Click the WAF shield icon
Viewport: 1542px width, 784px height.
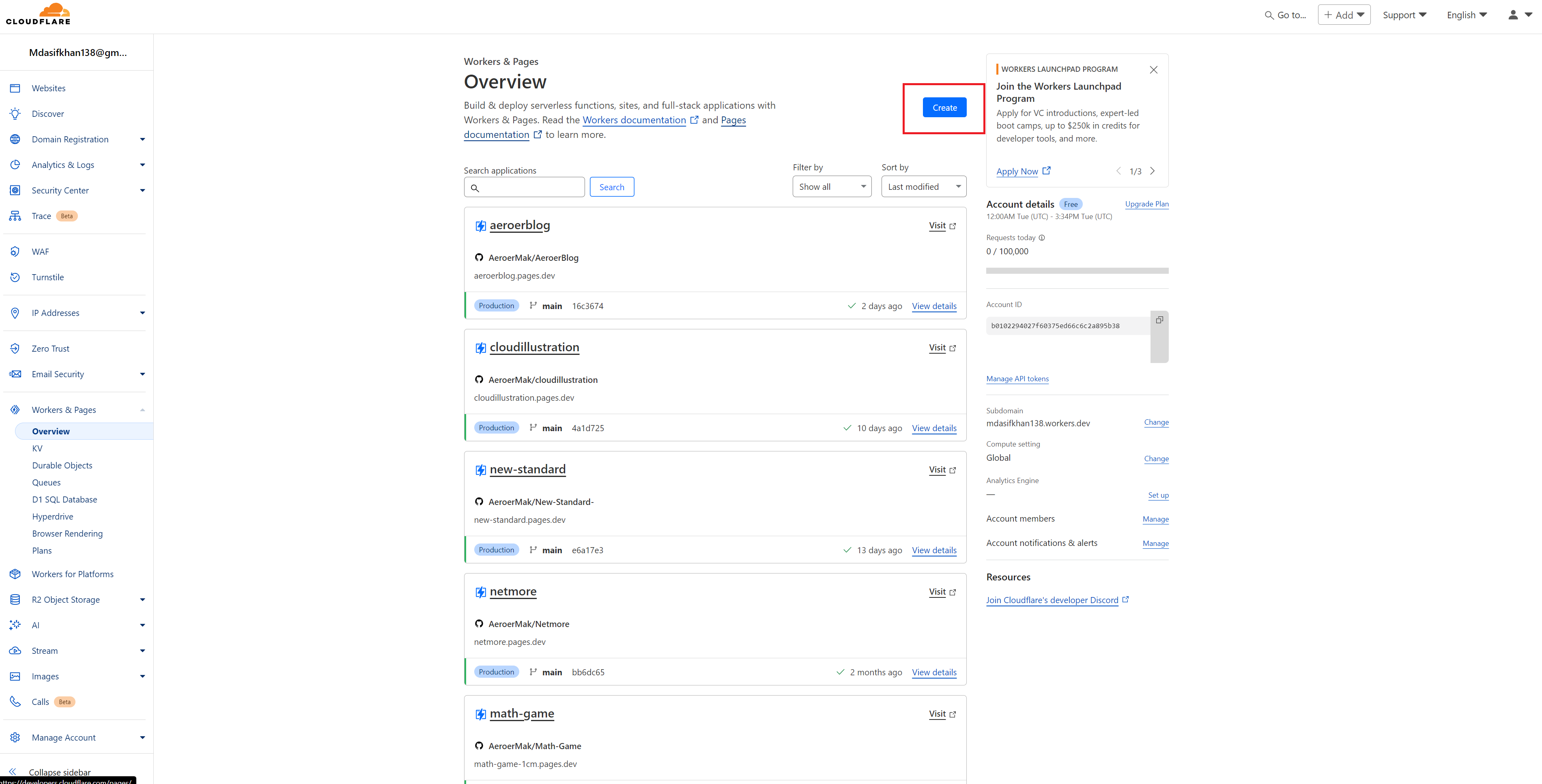point(15,251)
